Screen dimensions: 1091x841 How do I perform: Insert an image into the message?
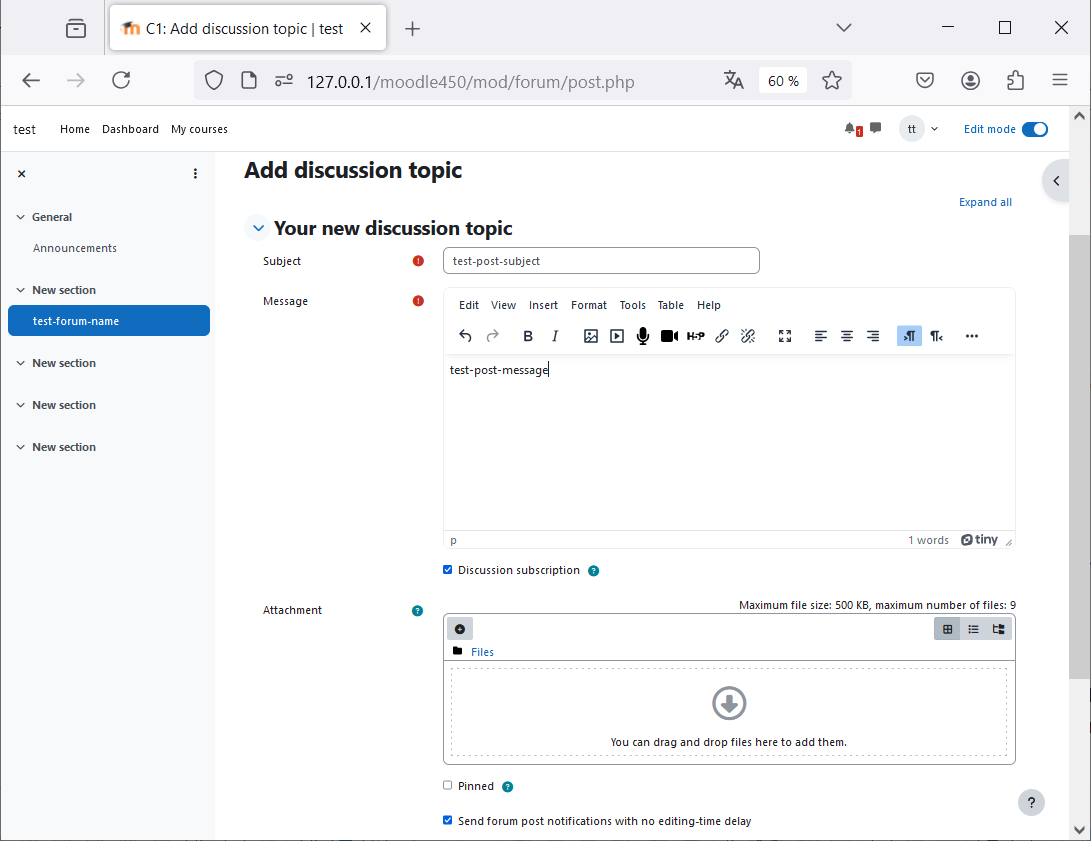click(591, 336)
